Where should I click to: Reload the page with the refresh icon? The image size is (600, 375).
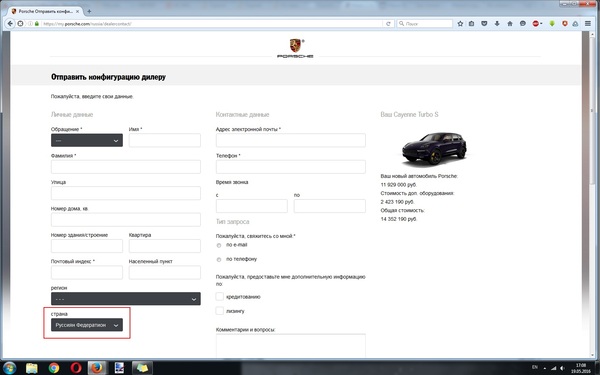[x=388, y=23]
